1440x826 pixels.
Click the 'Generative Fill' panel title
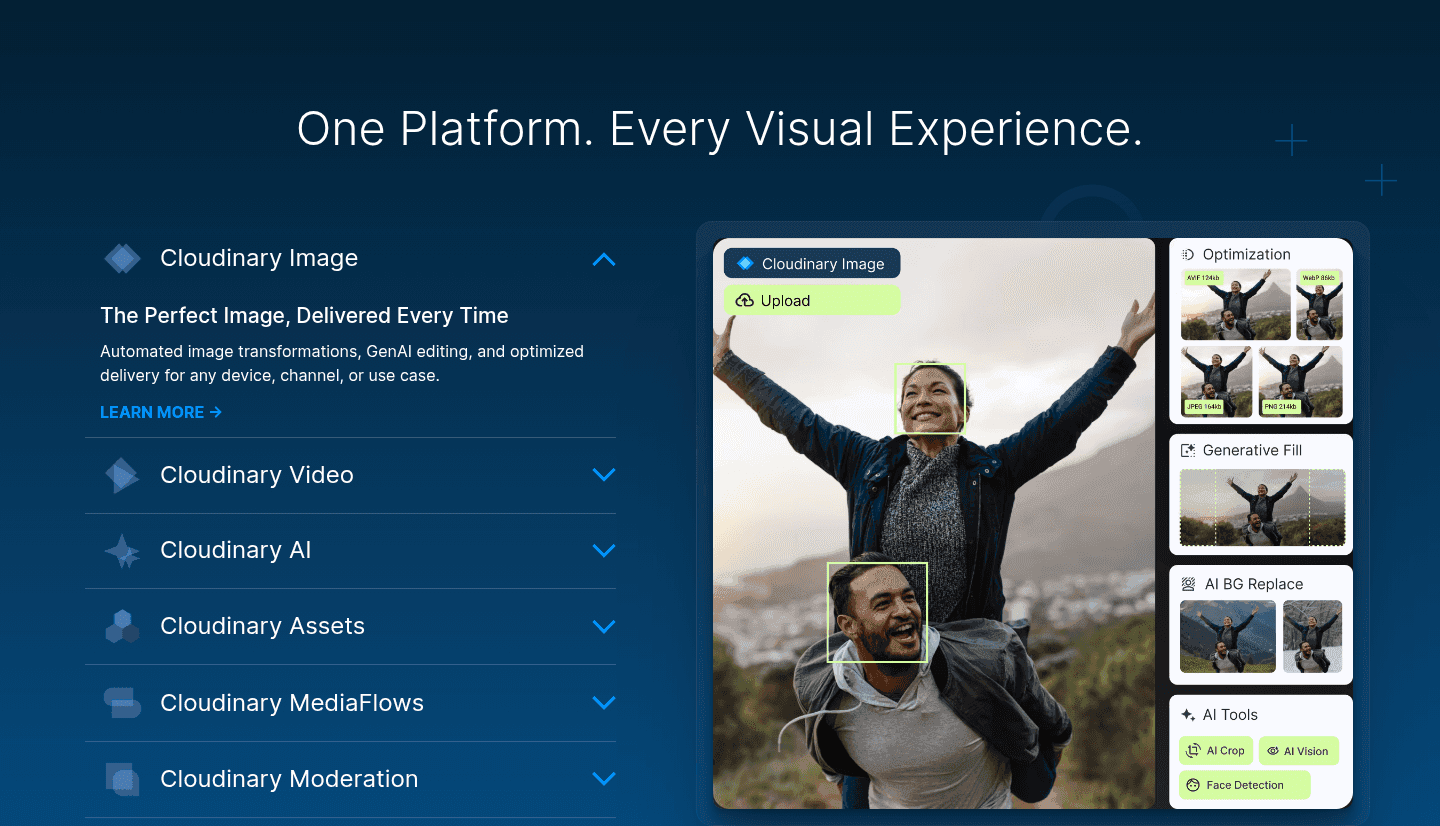click(x=1252, y=450)
